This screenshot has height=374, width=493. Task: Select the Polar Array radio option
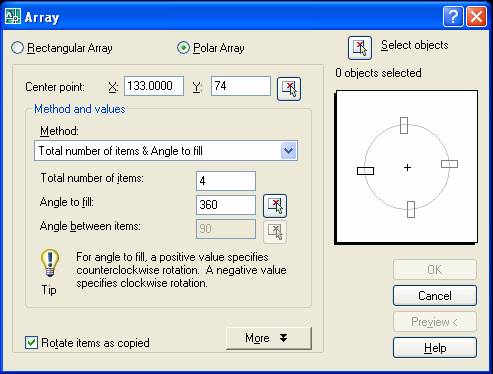[211, 48]
